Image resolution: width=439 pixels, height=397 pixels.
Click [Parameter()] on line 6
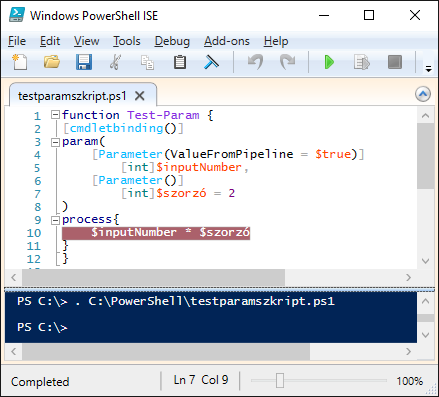tap(138, 180)
